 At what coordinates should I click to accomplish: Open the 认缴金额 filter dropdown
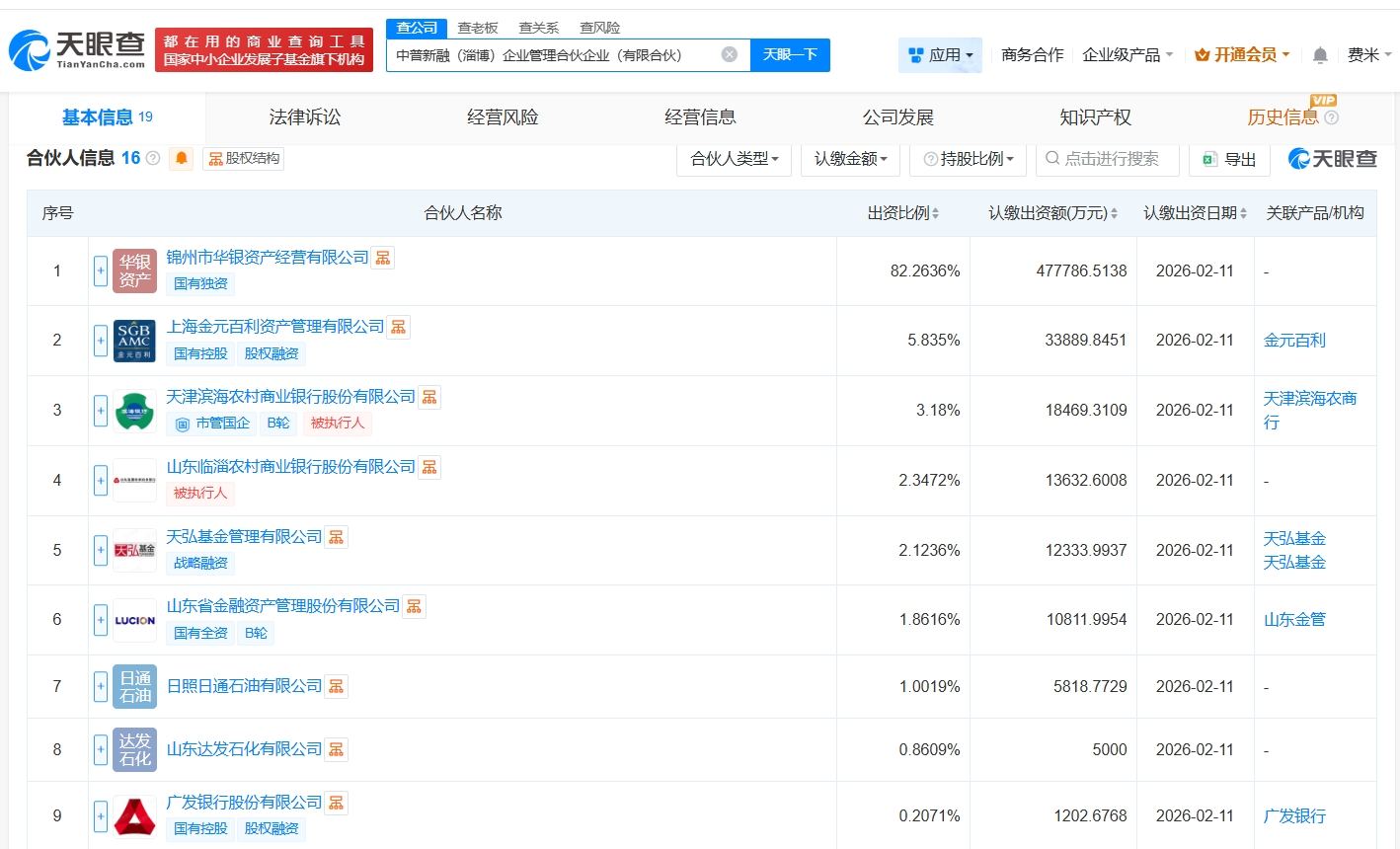tap(850, 159)
